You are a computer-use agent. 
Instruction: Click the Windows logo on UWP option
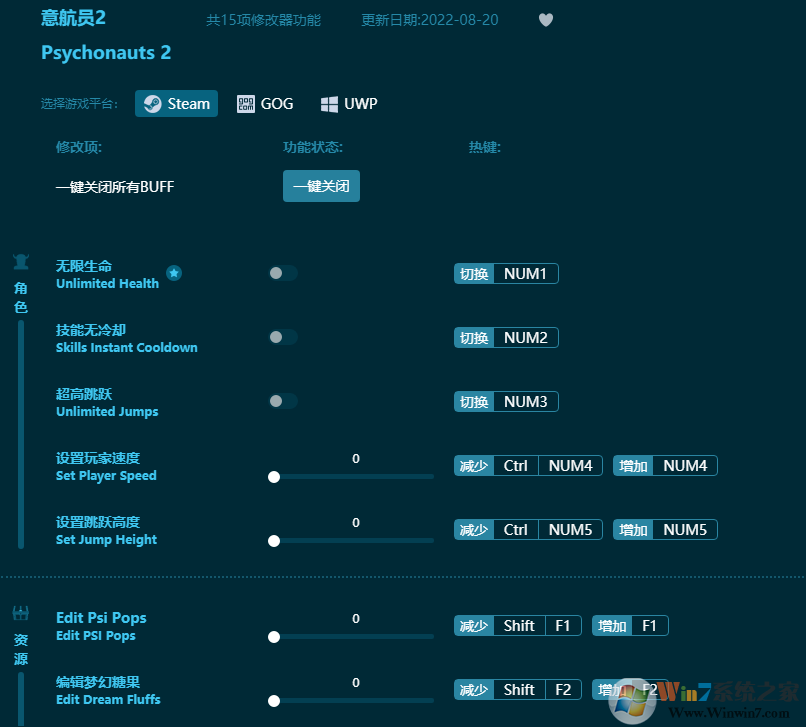tap(330, 103)
